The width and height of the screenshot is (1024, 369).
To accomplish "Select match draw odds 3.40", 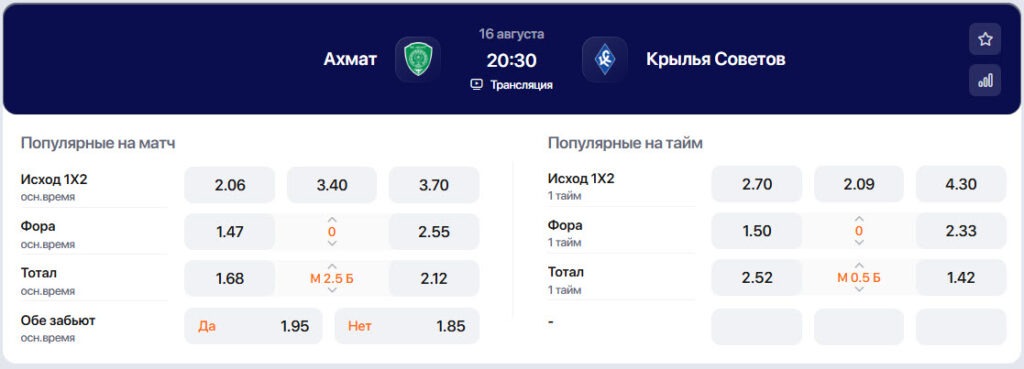I will [x=332, y=185].
